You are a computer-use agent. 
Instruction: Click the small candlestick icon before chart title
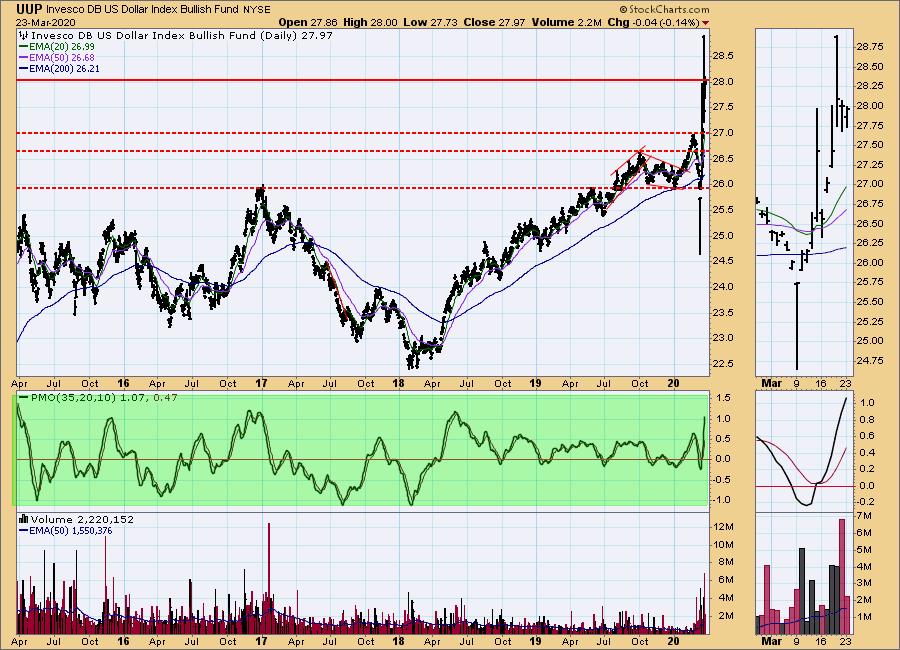click(x=24, y=35)
